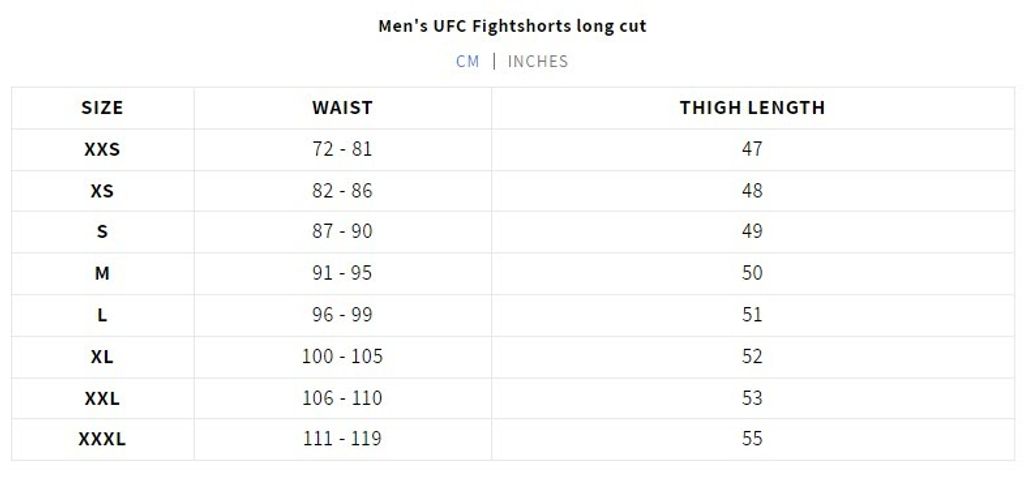Click the WAIST column header
Viewport: 1024px width, 488px height.
pos(342,108)
